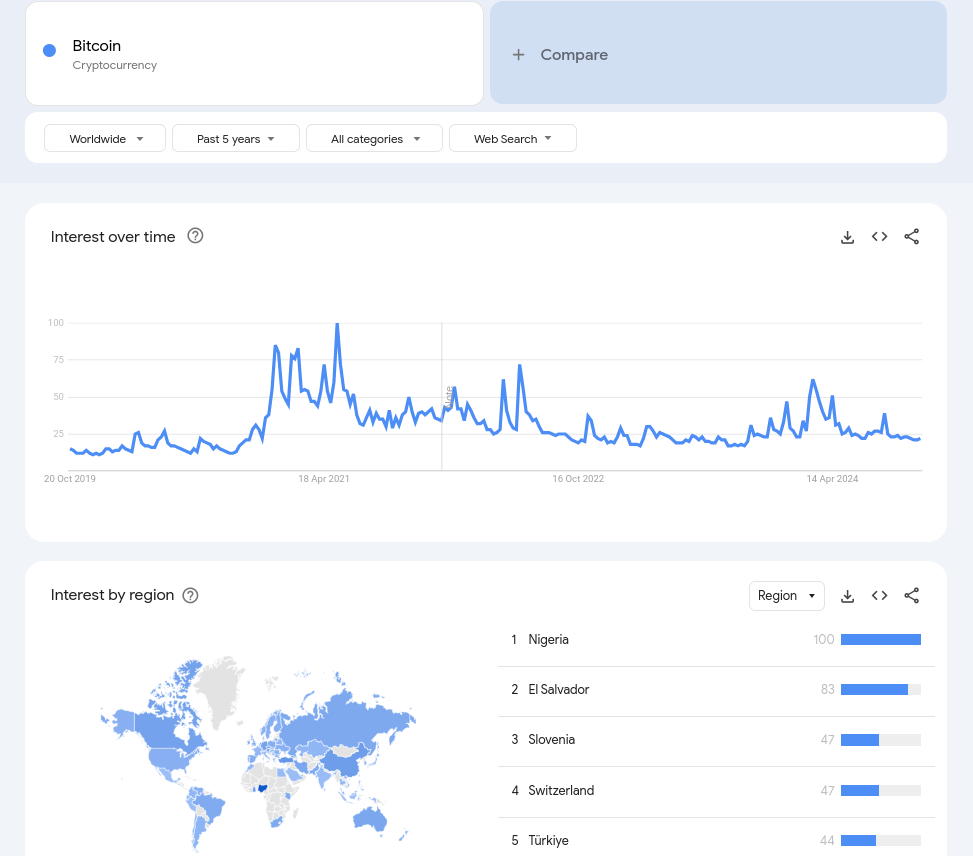Open the Web Search type dropdown
Screen dimensions: 973x856
pos(512,139)
